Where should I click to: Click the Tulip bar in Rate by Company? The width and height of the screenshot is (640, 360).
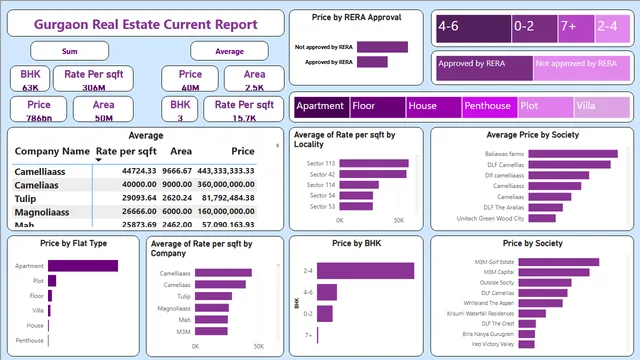pos(213,296)
